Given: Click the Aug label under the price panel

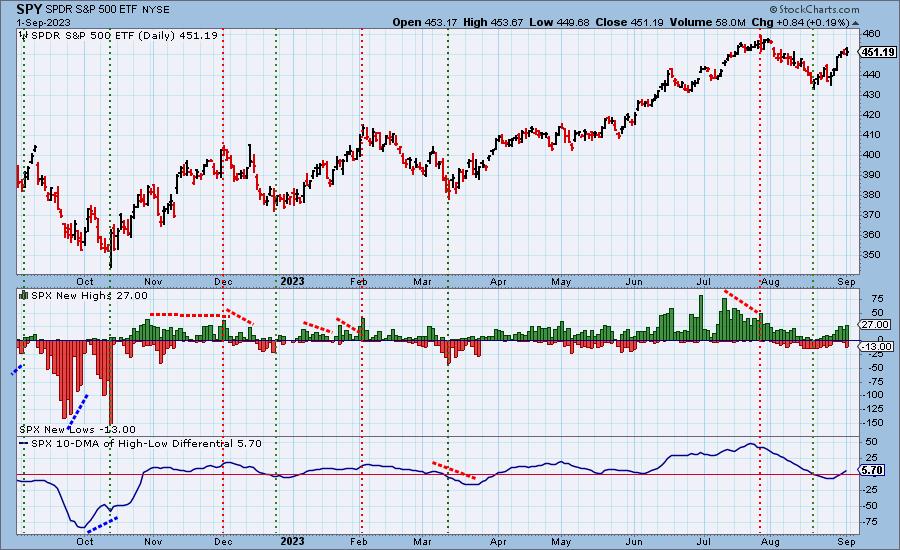Looking at the screenshot, I should pyautogui.click(x=770, y=281).
